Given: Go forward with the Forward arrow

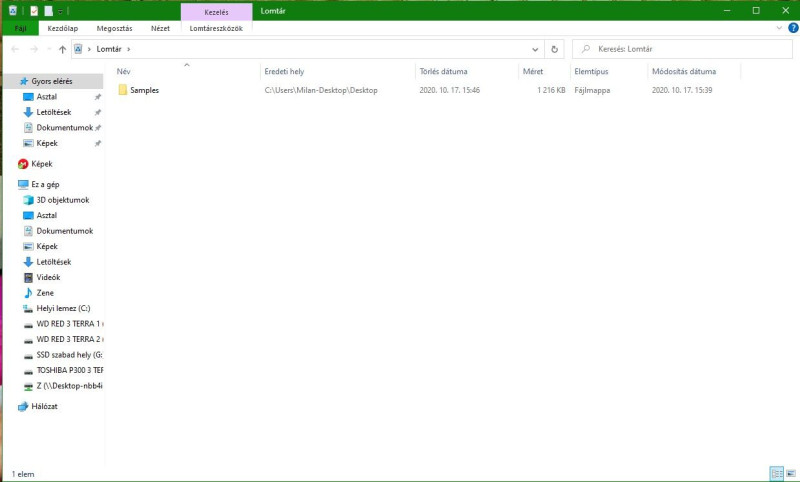Looking at the screenshot, I should point(34,49).
